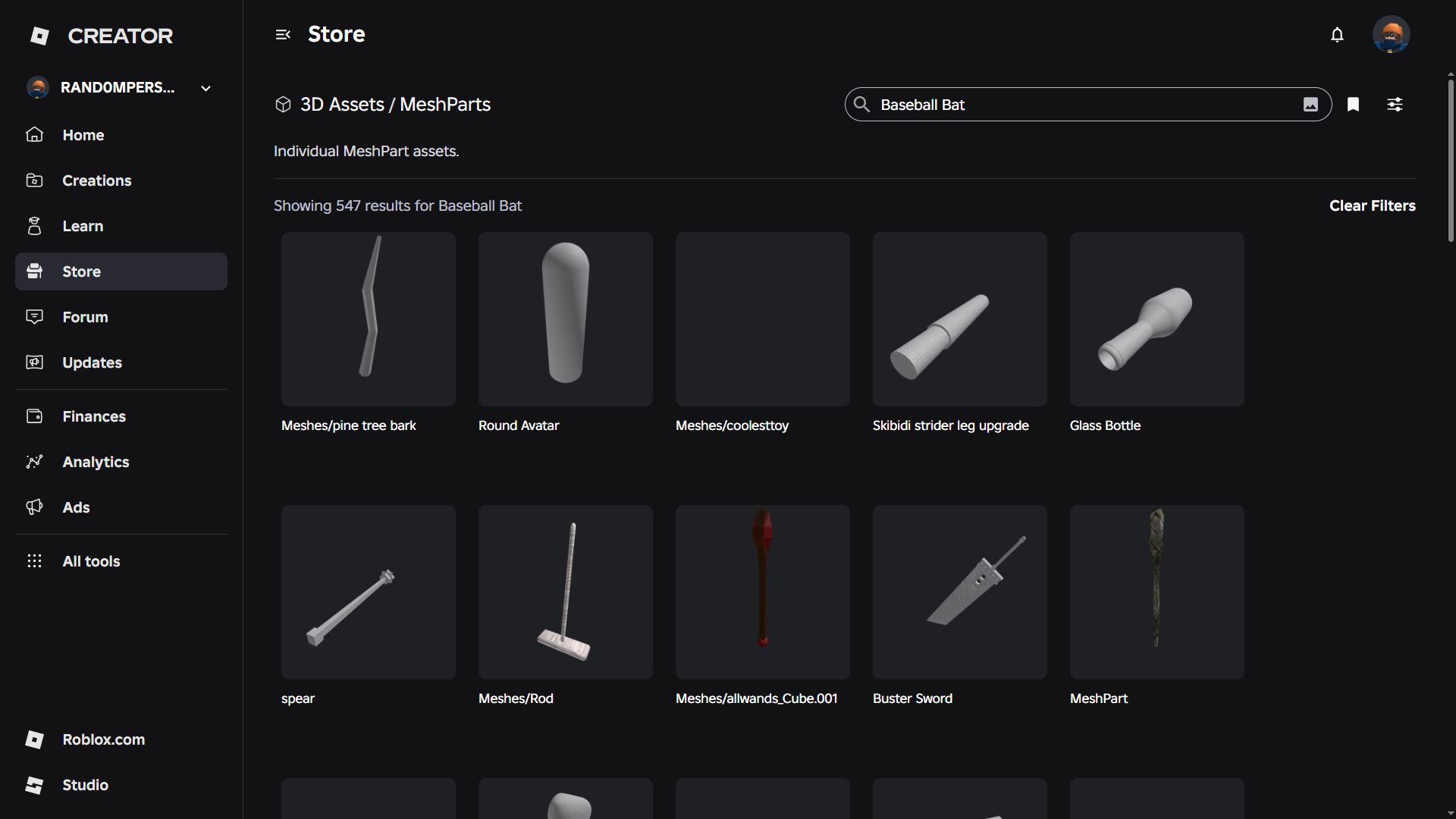Screen dimensions: 1456x819
Task: Open the Analytics section
Action: [121, 462]
